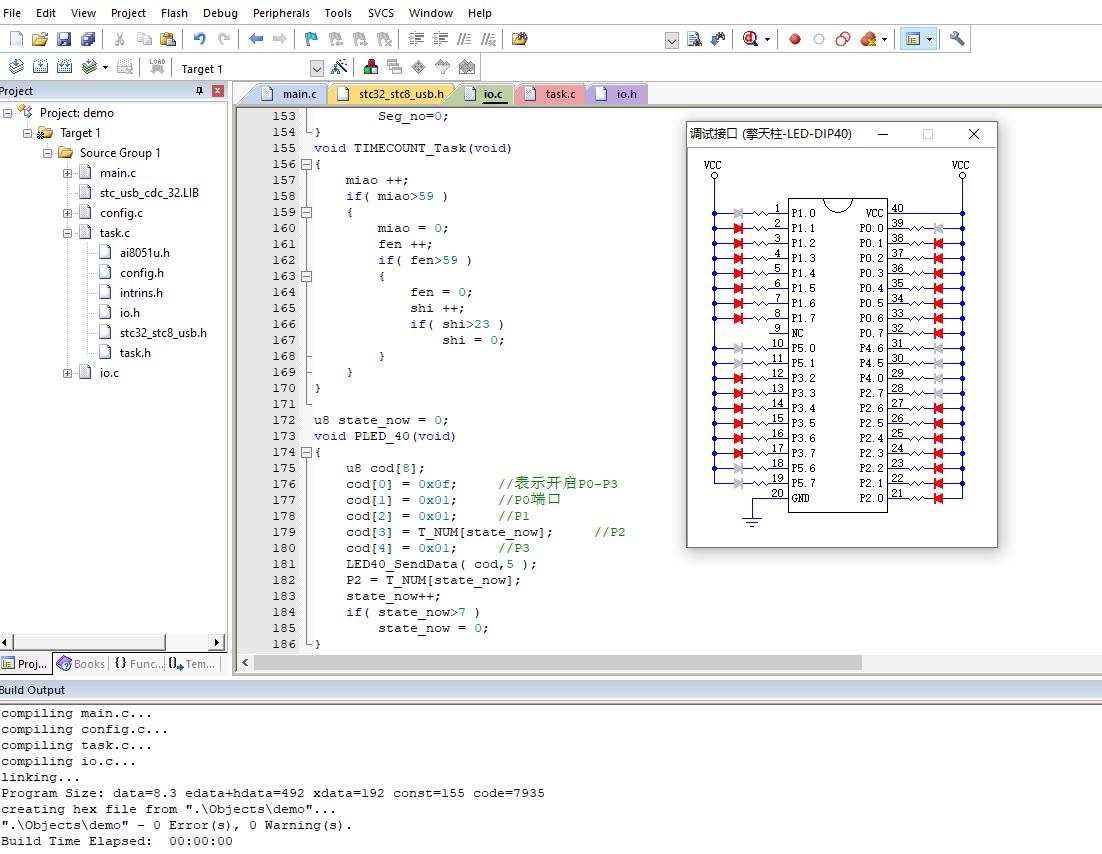The width and height of the screenshot is (1102, 854).
Task: Switch to the task.c editor tab
Action: tap(559, 94)
